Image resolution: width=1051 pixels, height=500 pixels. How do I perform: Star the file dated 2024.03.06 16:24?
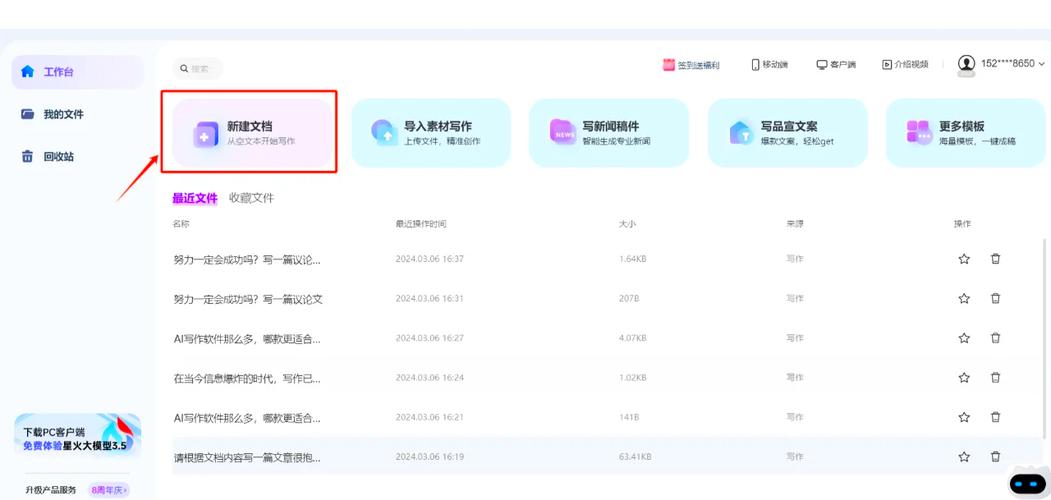pos(964,378)
